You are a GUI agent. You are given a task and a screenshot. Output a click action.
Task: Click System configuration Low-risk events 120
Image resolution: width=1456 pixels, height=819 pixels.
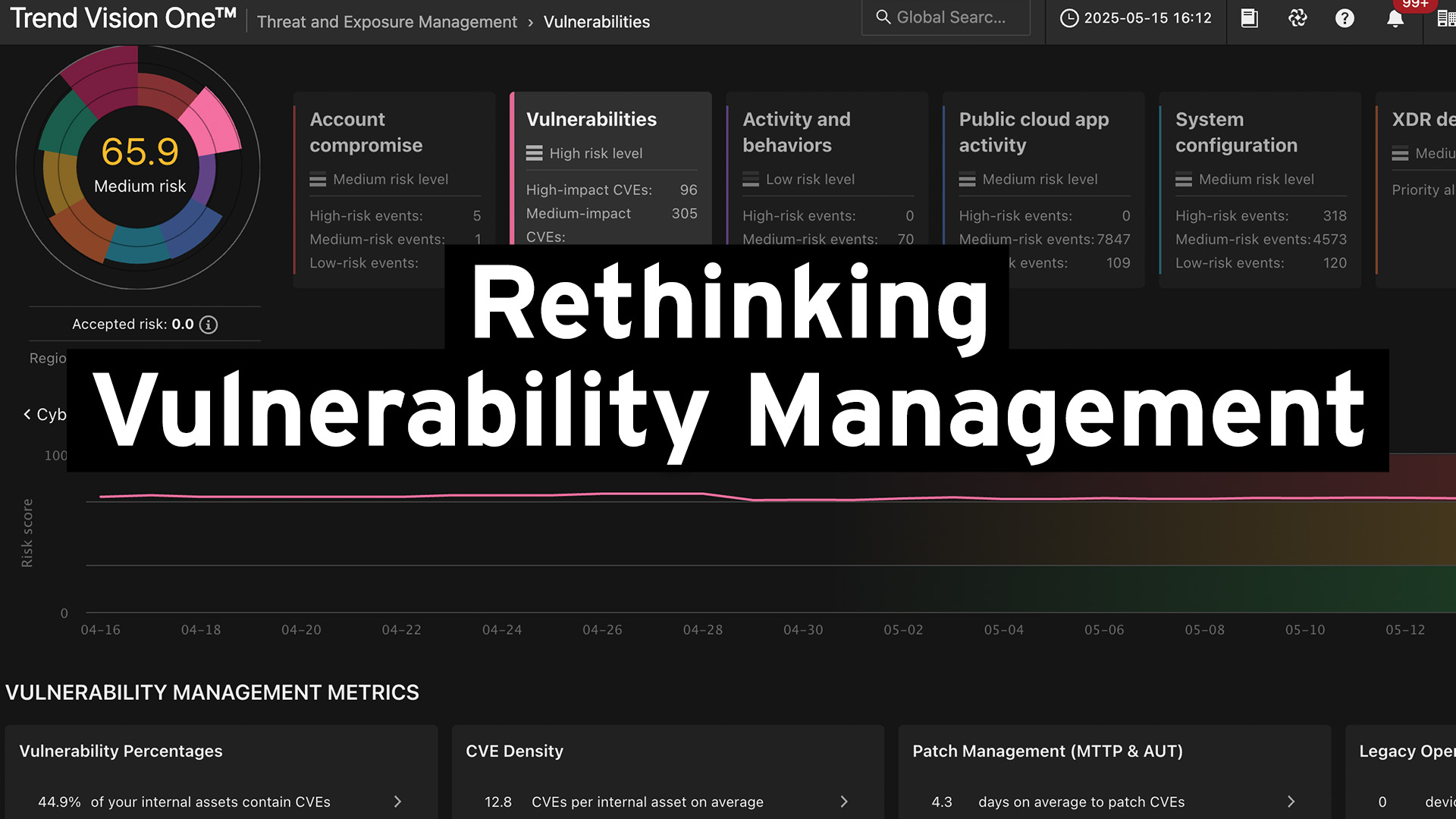point(1335,262)
